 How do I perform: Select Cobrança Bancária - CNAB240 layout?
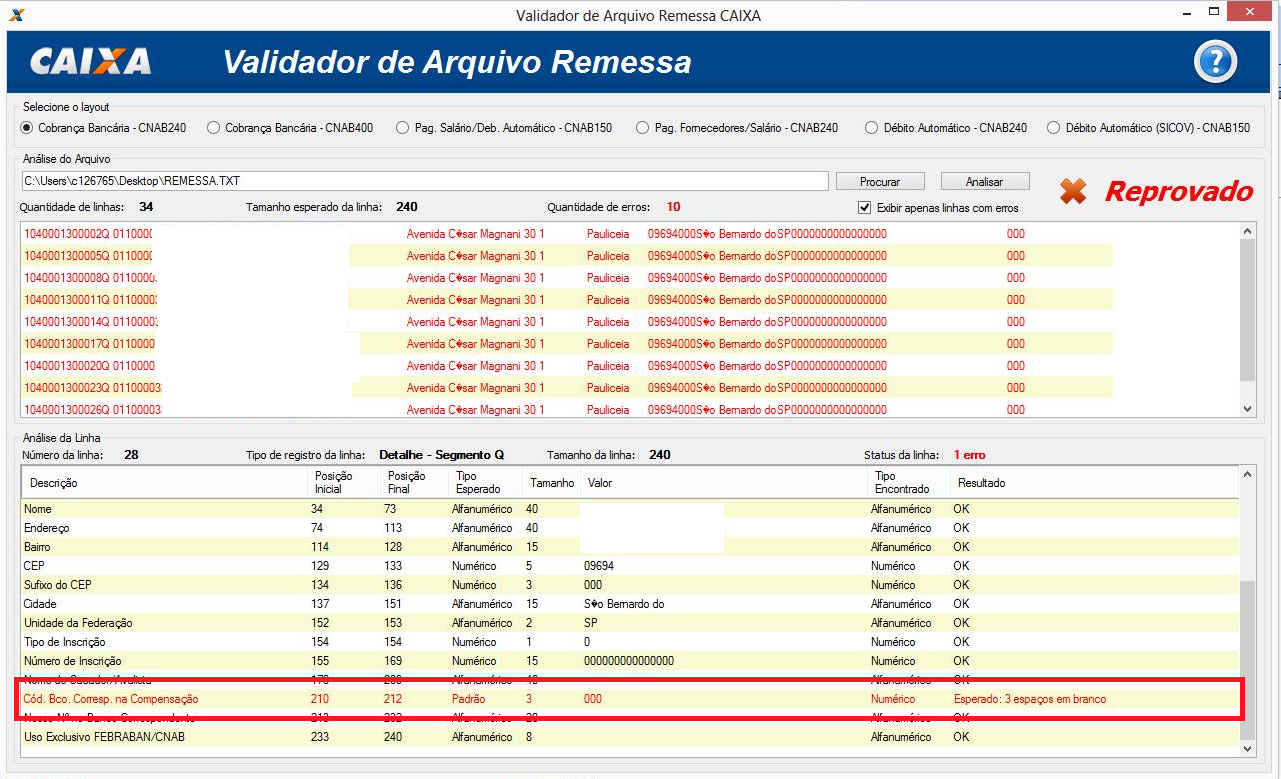[104, 128]
